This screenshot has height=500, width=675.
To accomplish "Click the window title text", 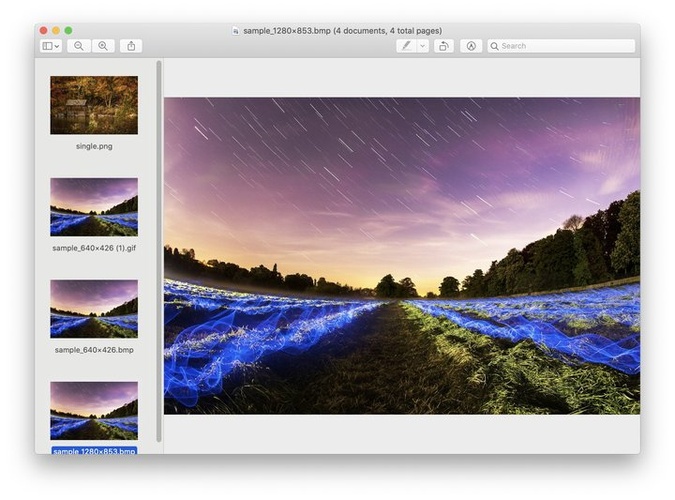I will 342,31.
